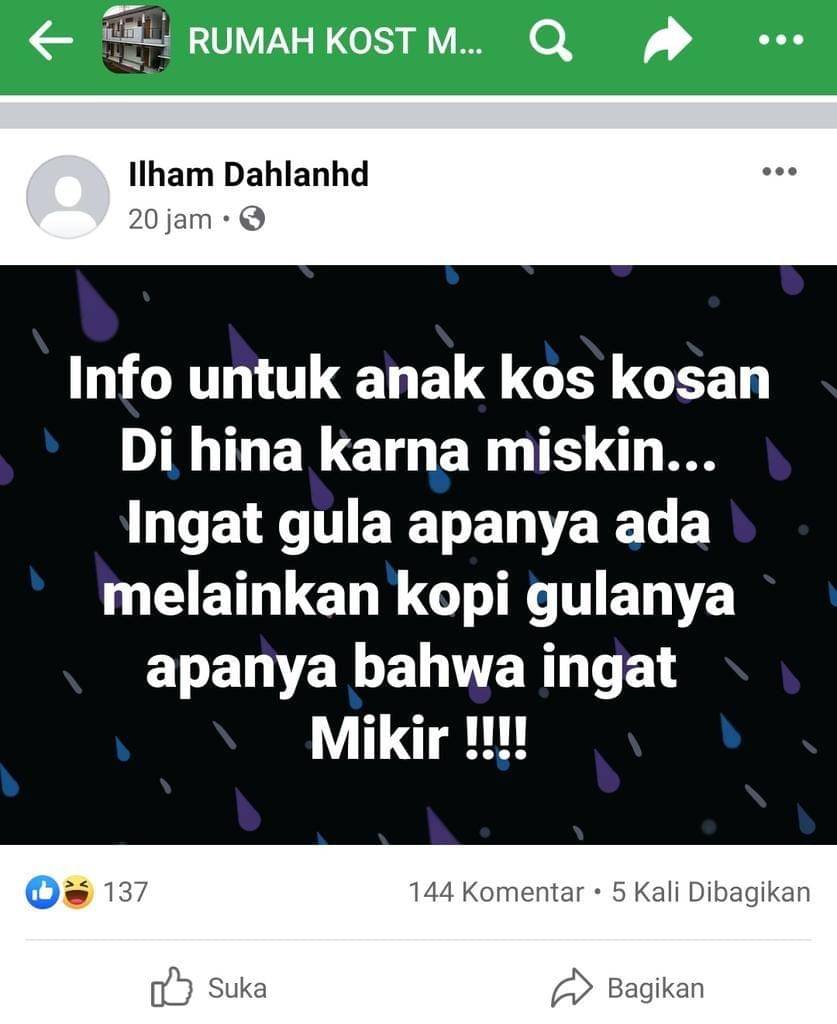Share post with Bagikan button
Viewport: 837px width, 1024px height.
627,988
